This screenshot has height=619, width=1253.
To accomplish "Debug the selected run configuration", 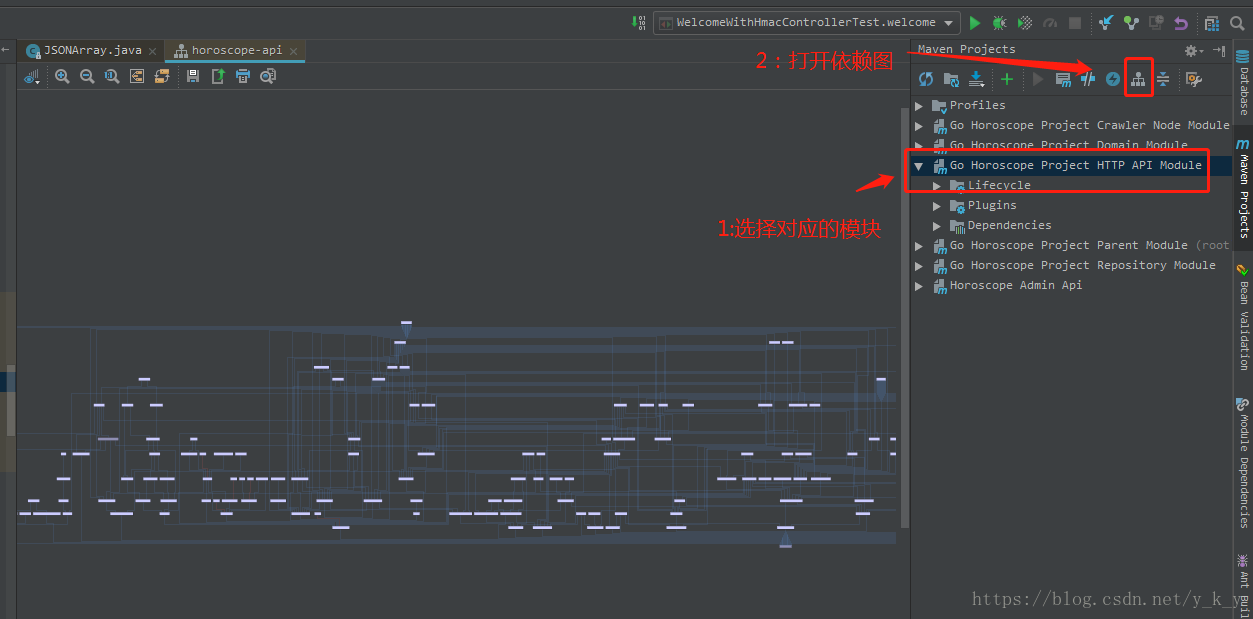I will point(1000,23).
